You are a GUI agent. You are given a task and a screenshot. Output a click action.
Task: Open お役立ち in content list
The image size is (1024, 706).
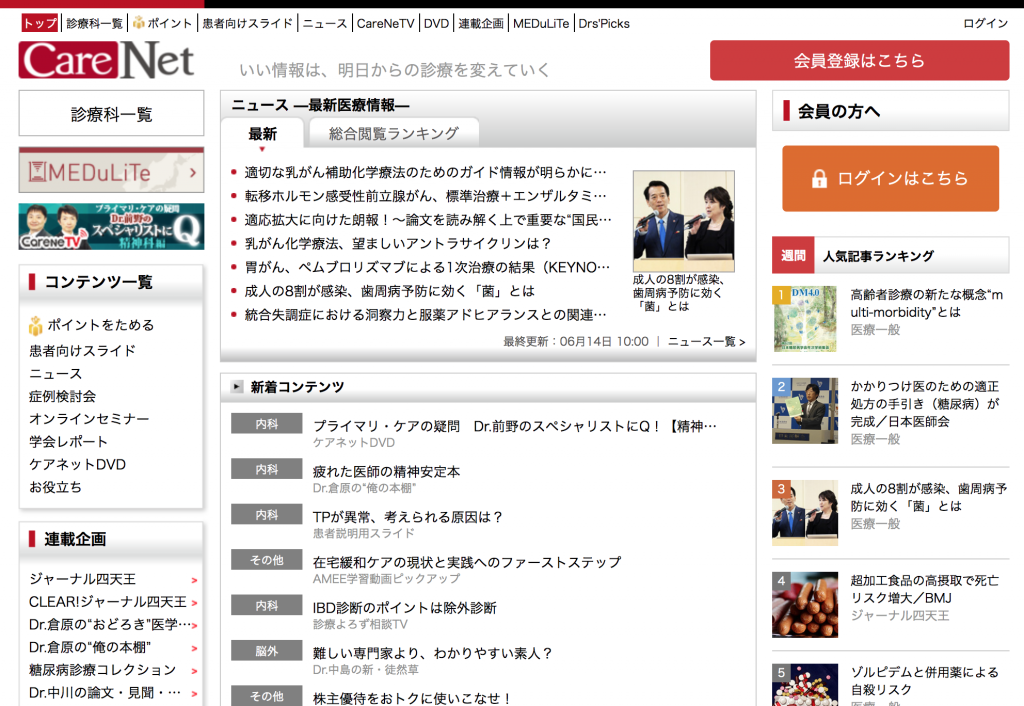(x=56, y=487)
